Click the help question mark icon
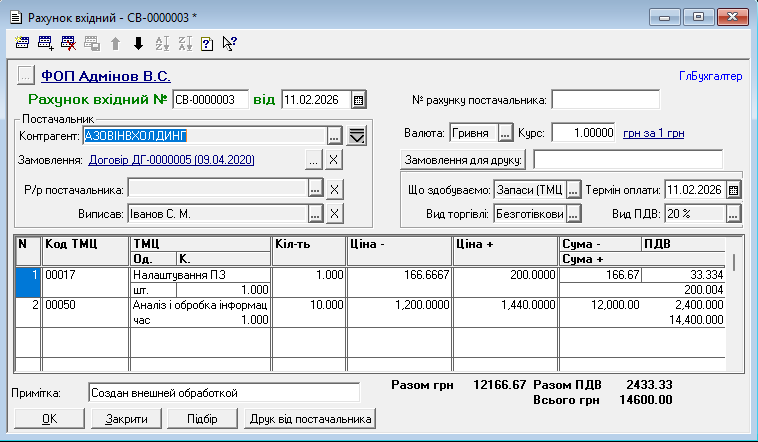 207,43
